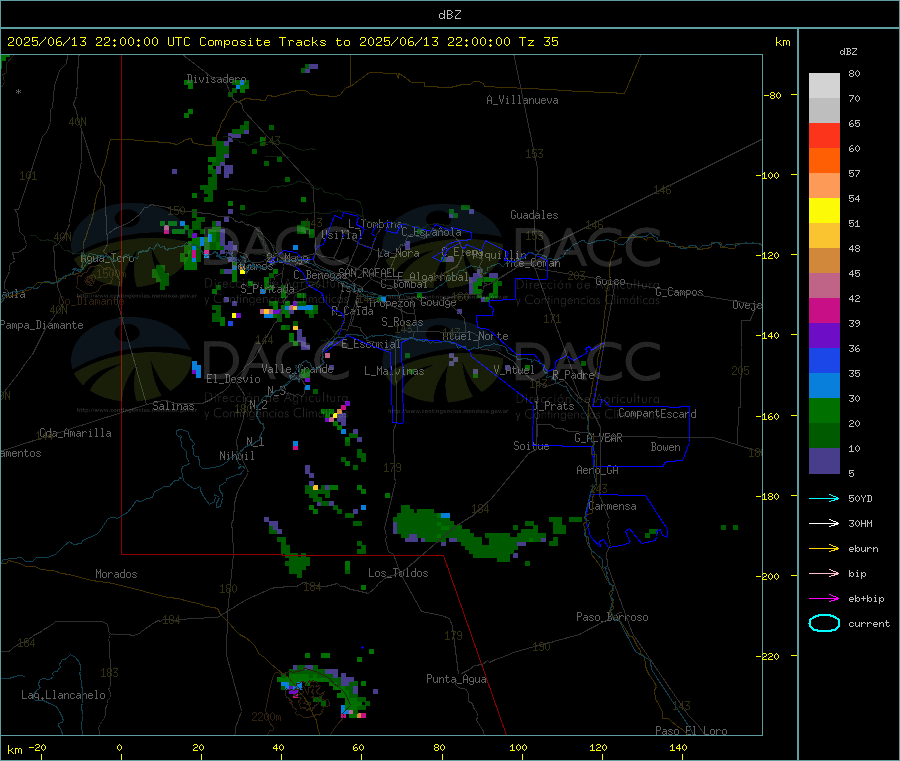Screen dimensions: 900x761
Task: Click the 'Salinas' map label
Action: [x=173, y=406]
